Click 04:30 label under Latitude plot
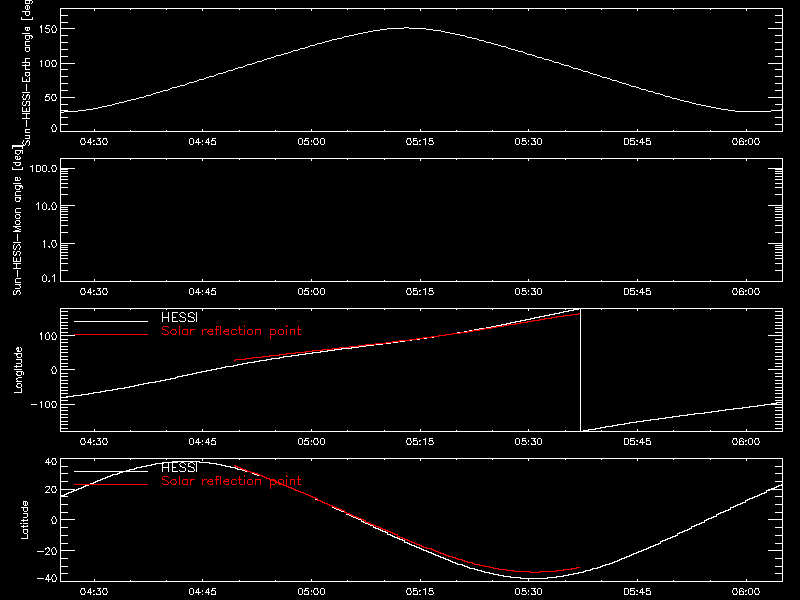This screenshot has width=800, height=600. coord(94,592)
